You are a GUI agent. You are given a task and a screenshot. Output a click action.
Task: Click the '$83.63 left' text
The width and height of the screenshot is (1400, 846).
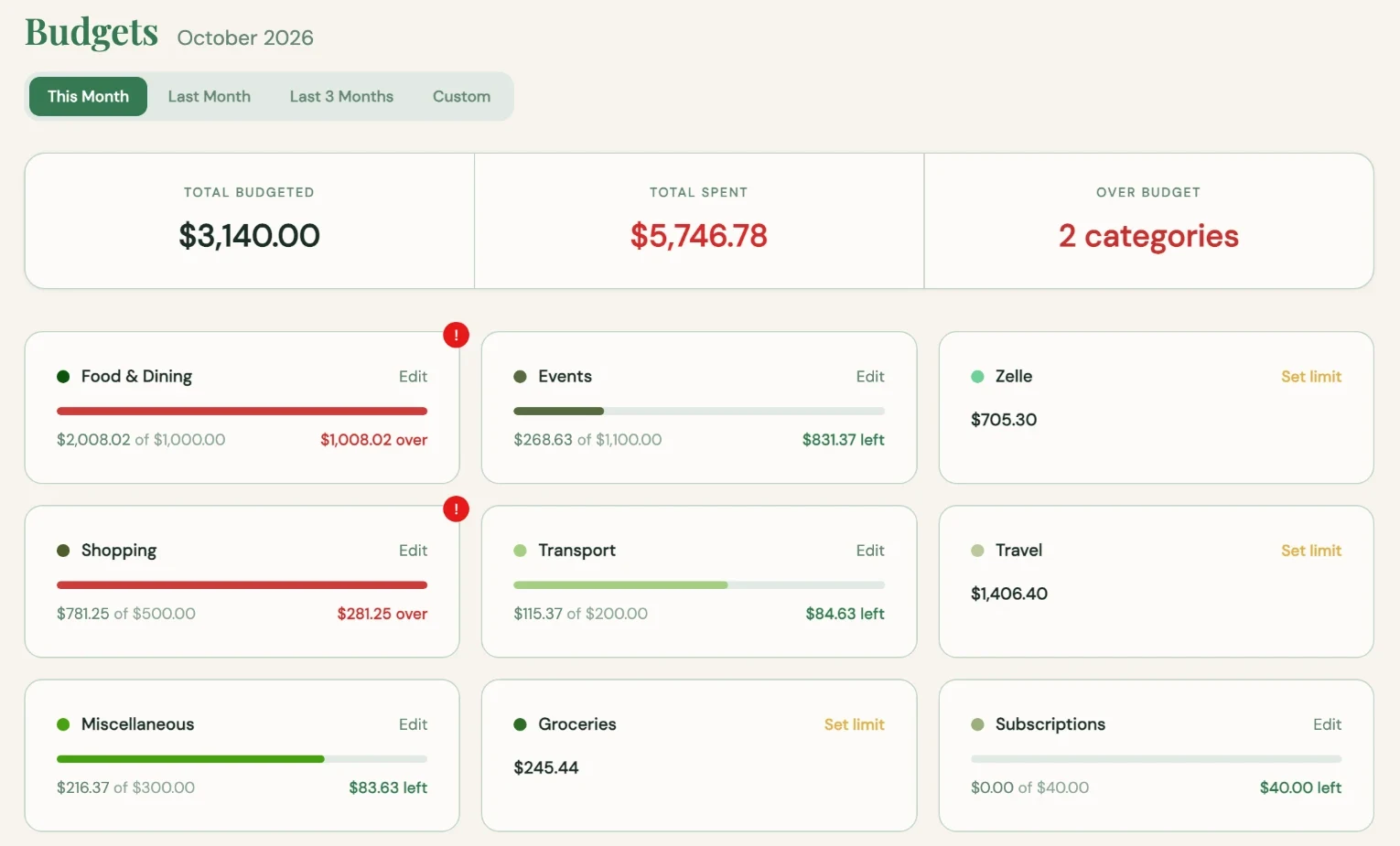click(x=388, y=787)
